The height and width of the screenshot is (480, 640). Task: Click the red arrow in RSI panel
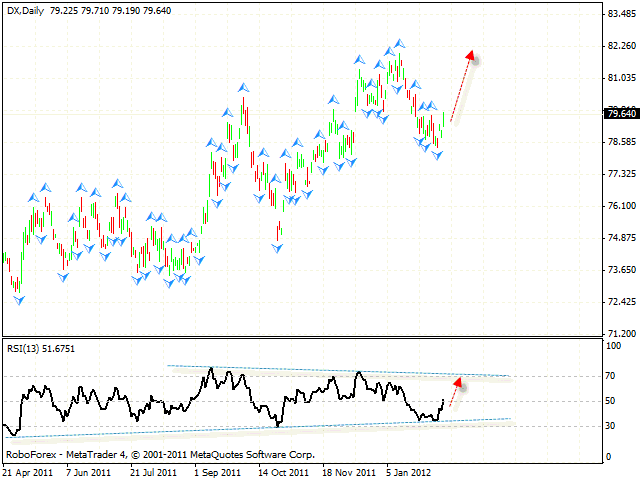[x=453, y=392]
